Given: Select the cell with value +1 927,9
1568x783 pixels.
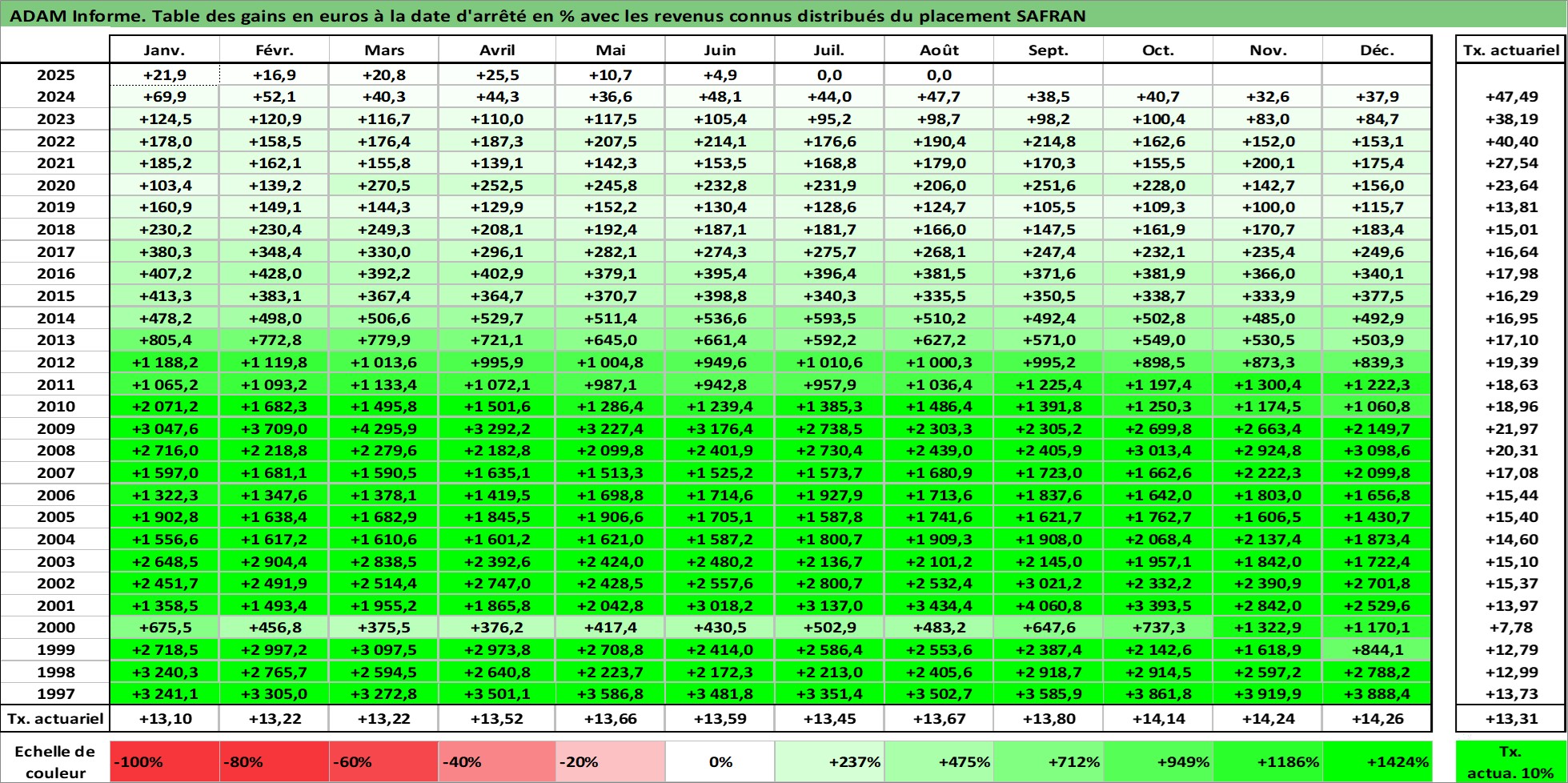Looking at the screenshot, I should click(829, 496).
